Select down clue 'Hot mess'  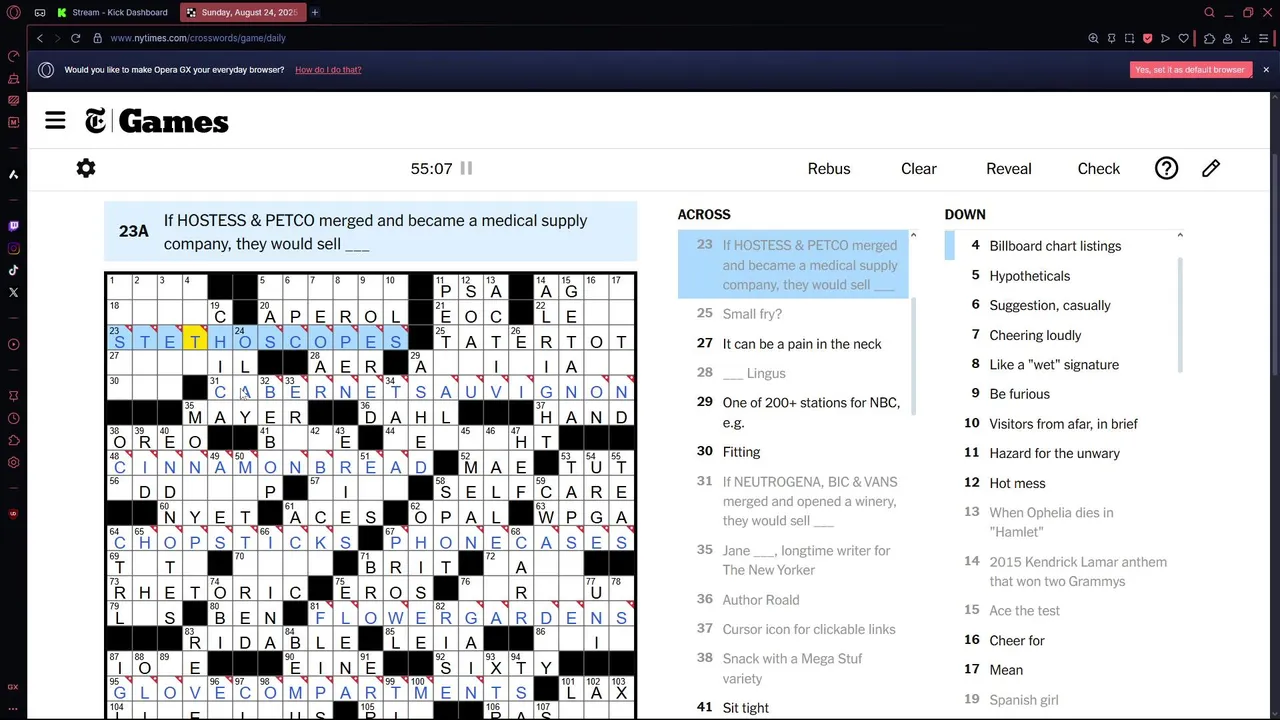[1060, 483]
